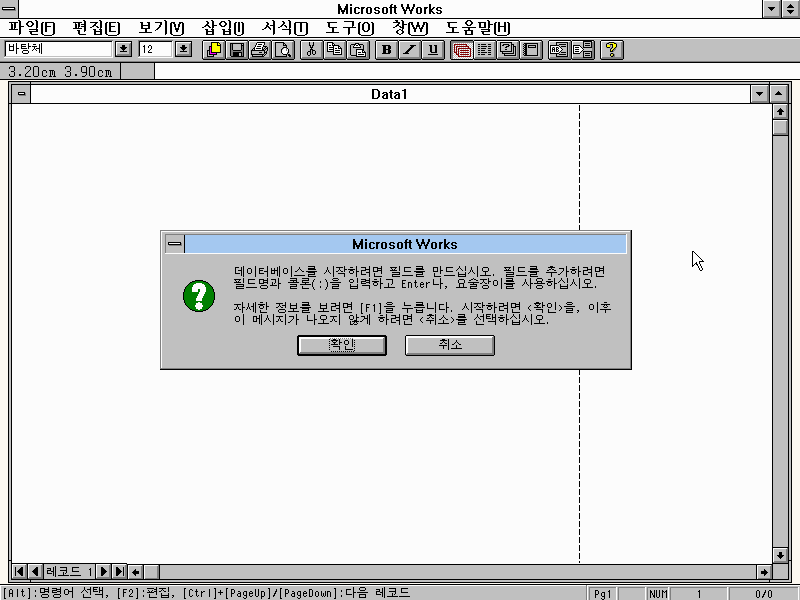The image size is (800, 600).
Task: Click the 취소 button in dialog
Action: [x=450, y=345]
